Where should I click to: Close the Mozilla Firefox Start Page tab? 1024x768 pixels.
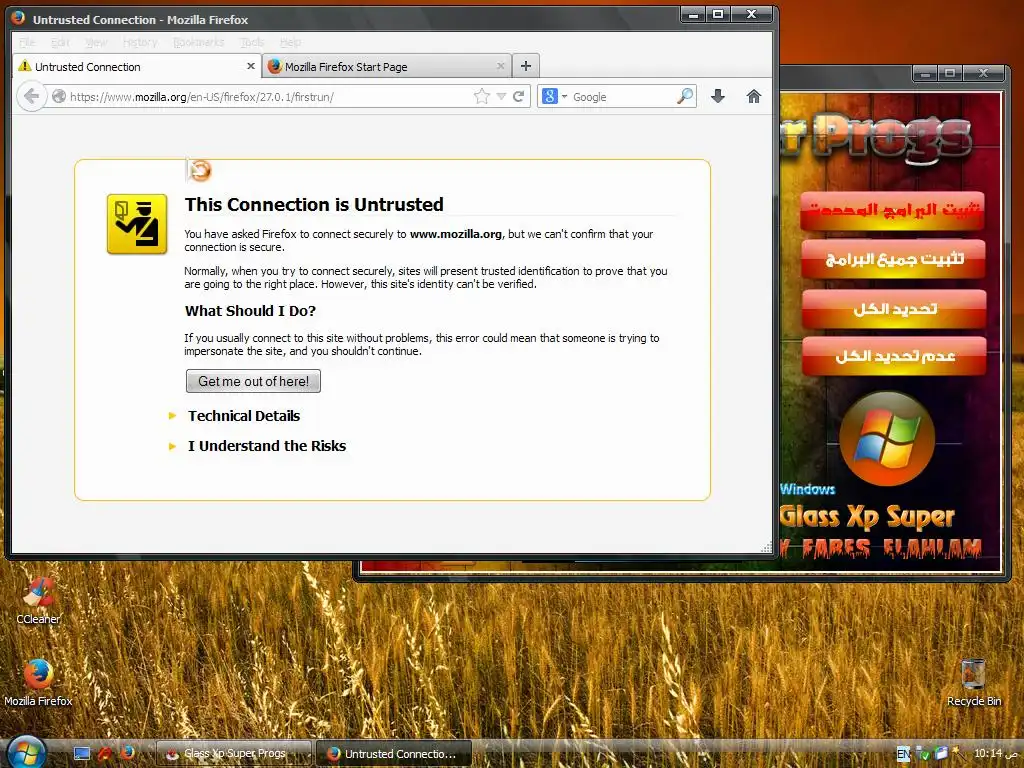point(500,67)
